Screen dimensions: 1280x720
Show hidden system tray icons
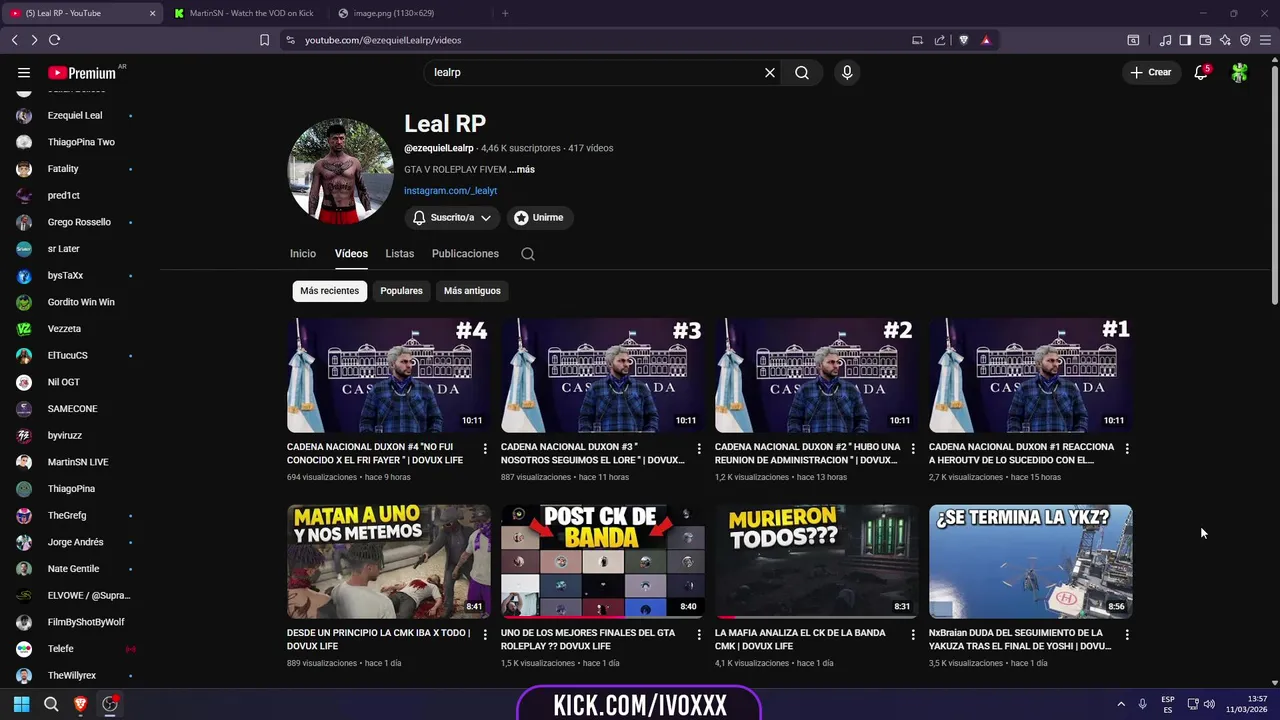pos(1120,704)
